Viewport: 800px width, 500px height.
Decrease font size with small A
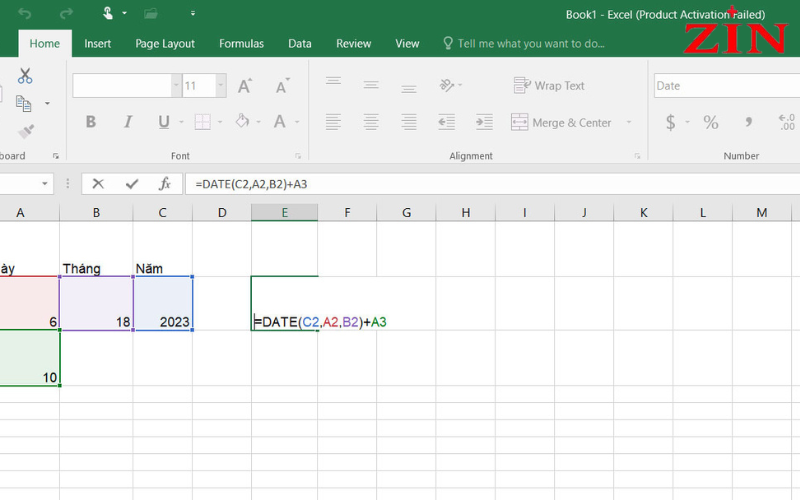[x=282, y=86]
